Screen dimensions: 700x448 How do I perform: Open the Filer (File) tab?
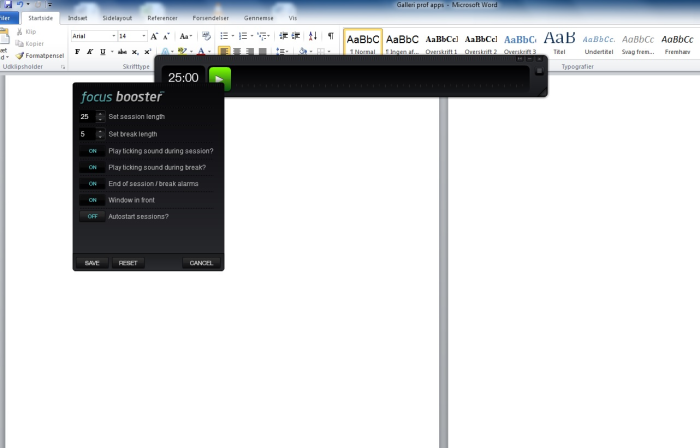coord(8,18)
